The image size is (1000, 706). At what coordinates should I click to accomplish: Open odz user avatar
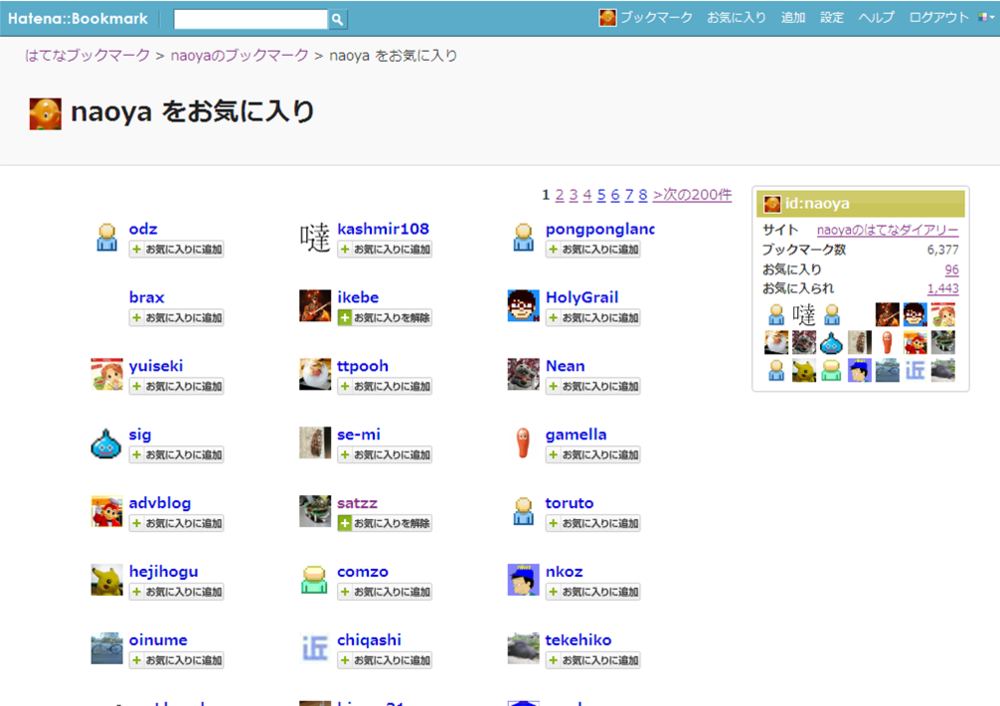click(x=107, y=237)
